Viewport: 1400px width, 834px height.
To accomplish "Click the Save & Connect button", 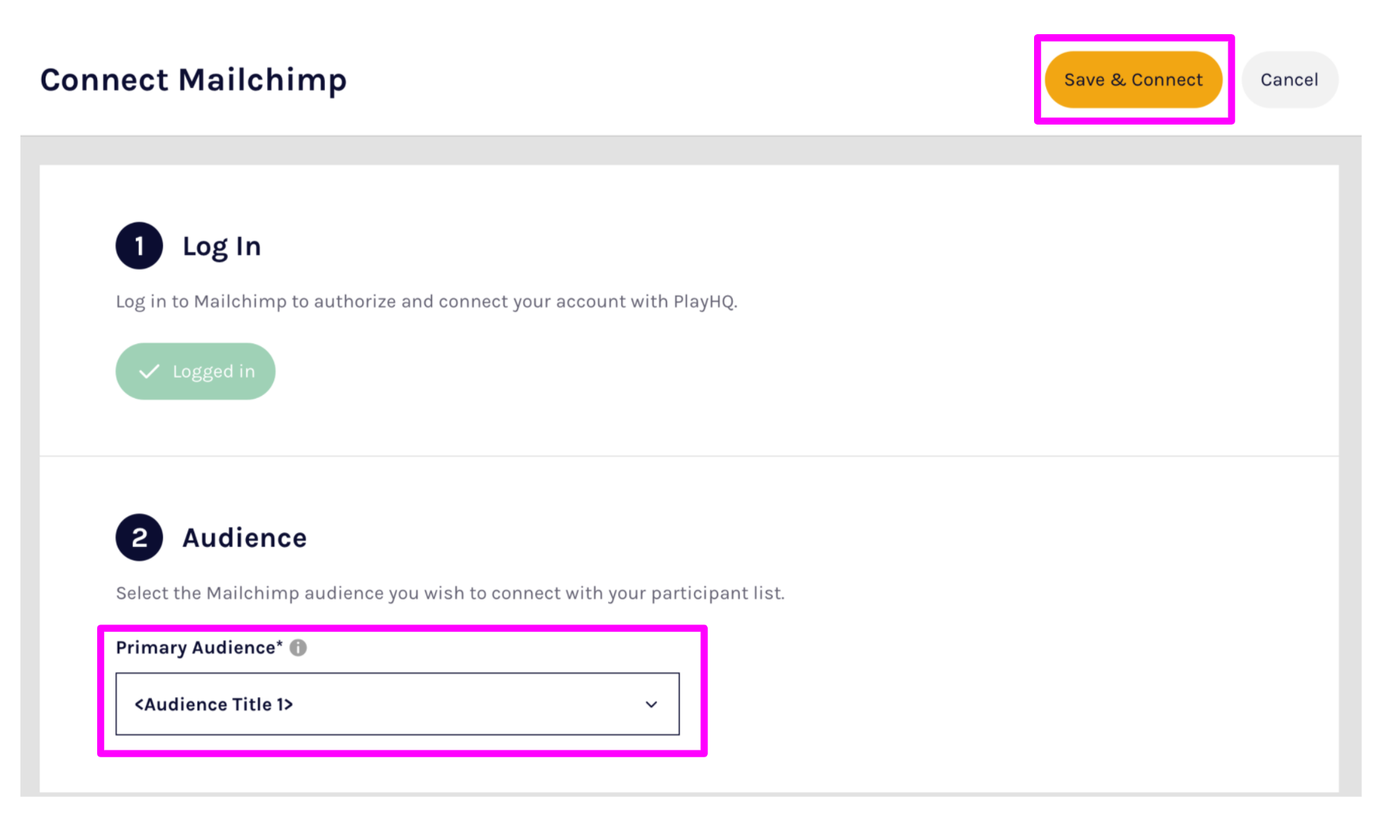I will 1133,80.
